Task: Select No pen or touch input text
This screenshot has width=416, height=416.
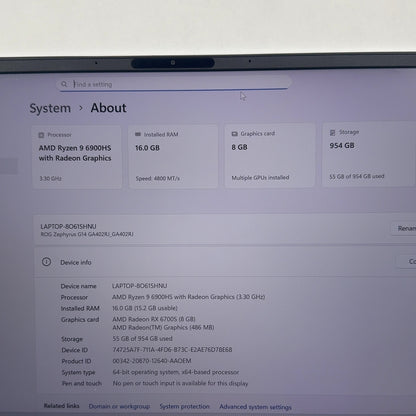Action: tap(180, 383)
